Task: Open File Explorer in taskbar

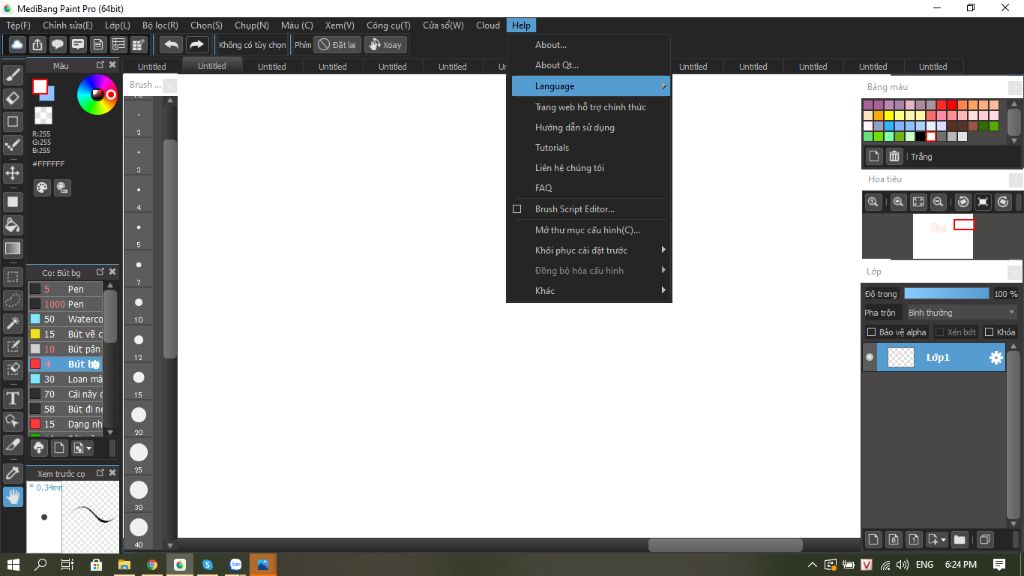Action: (124, 565)
